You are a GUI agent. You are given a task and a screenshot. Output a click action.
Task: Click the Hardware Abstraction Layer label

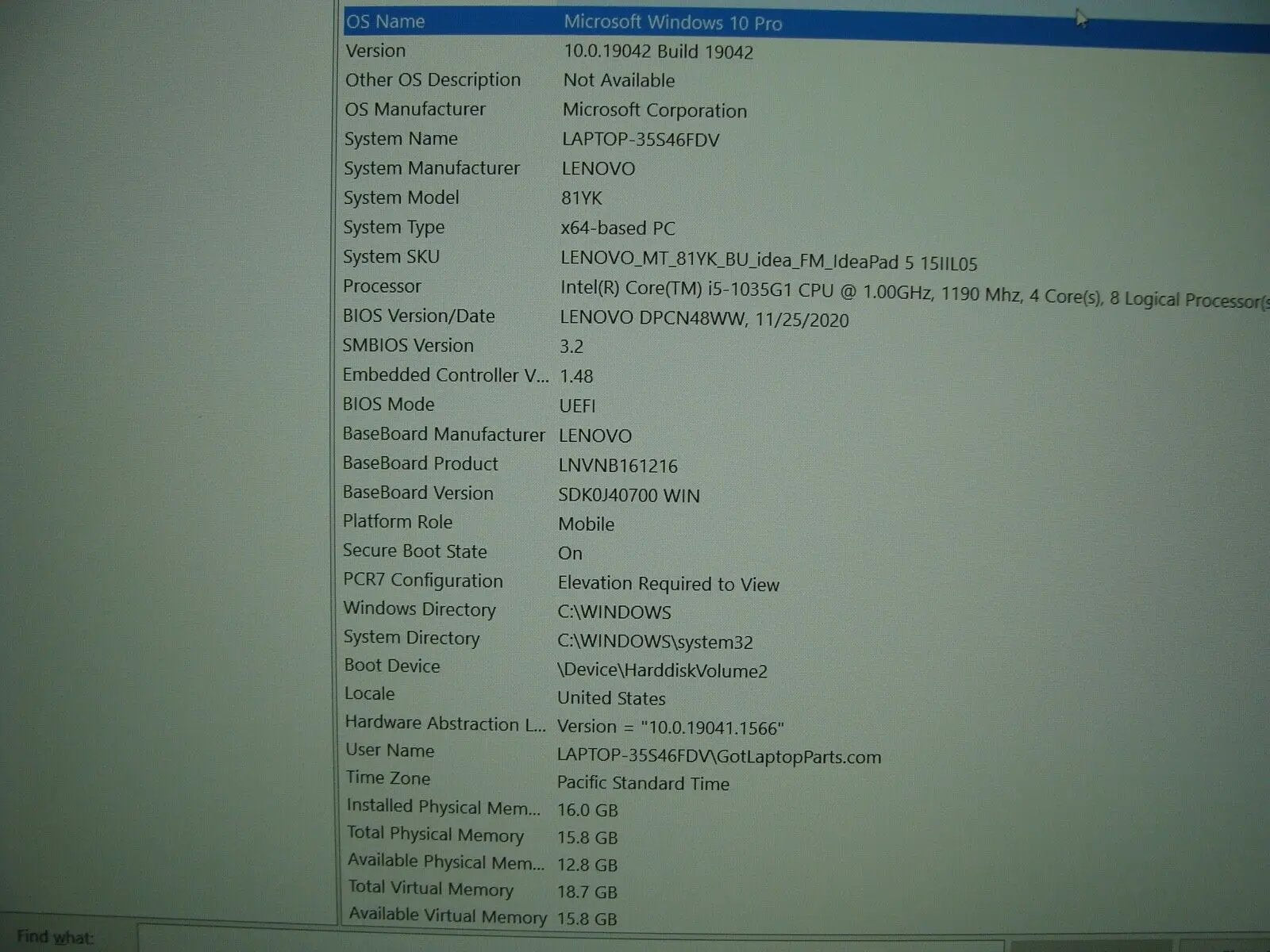(x=445, y=724)
